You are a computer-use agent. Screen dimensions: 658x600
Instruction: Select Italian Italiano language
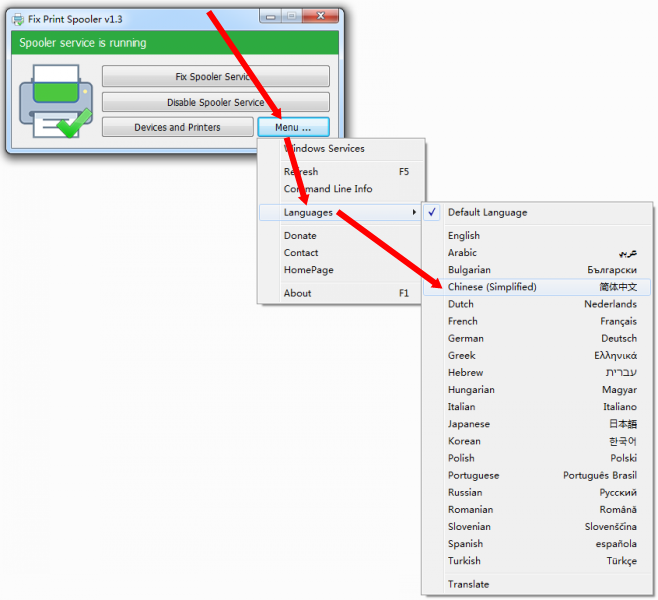(537, 407)
